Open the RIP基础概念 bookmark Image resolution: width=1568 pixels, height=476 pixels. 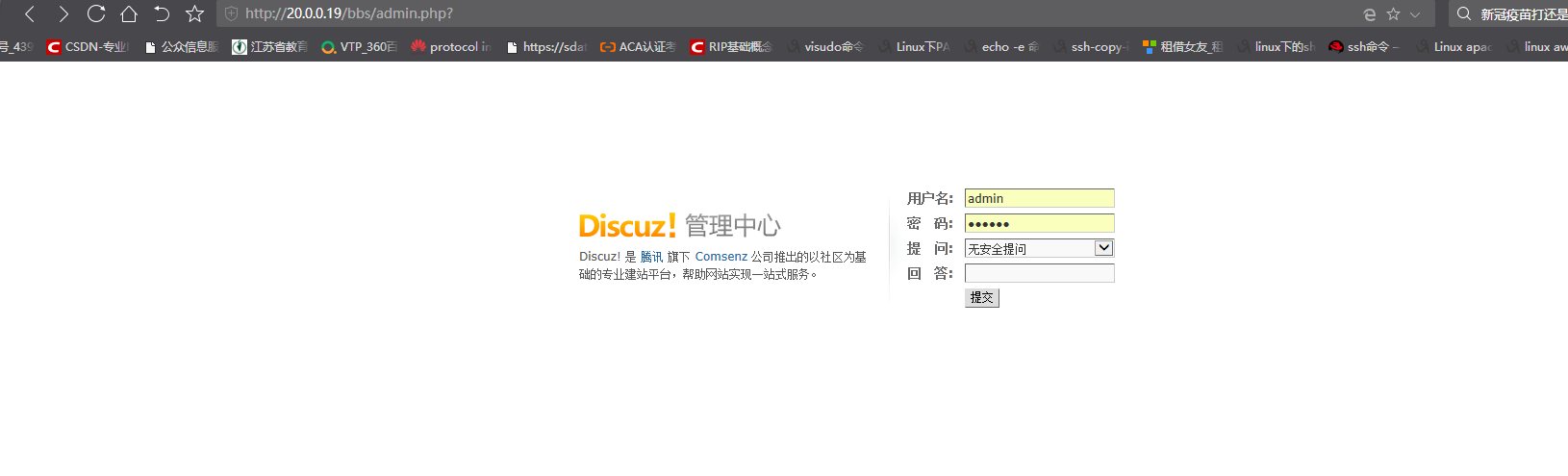pyautogui.click(x=731, y=46)
